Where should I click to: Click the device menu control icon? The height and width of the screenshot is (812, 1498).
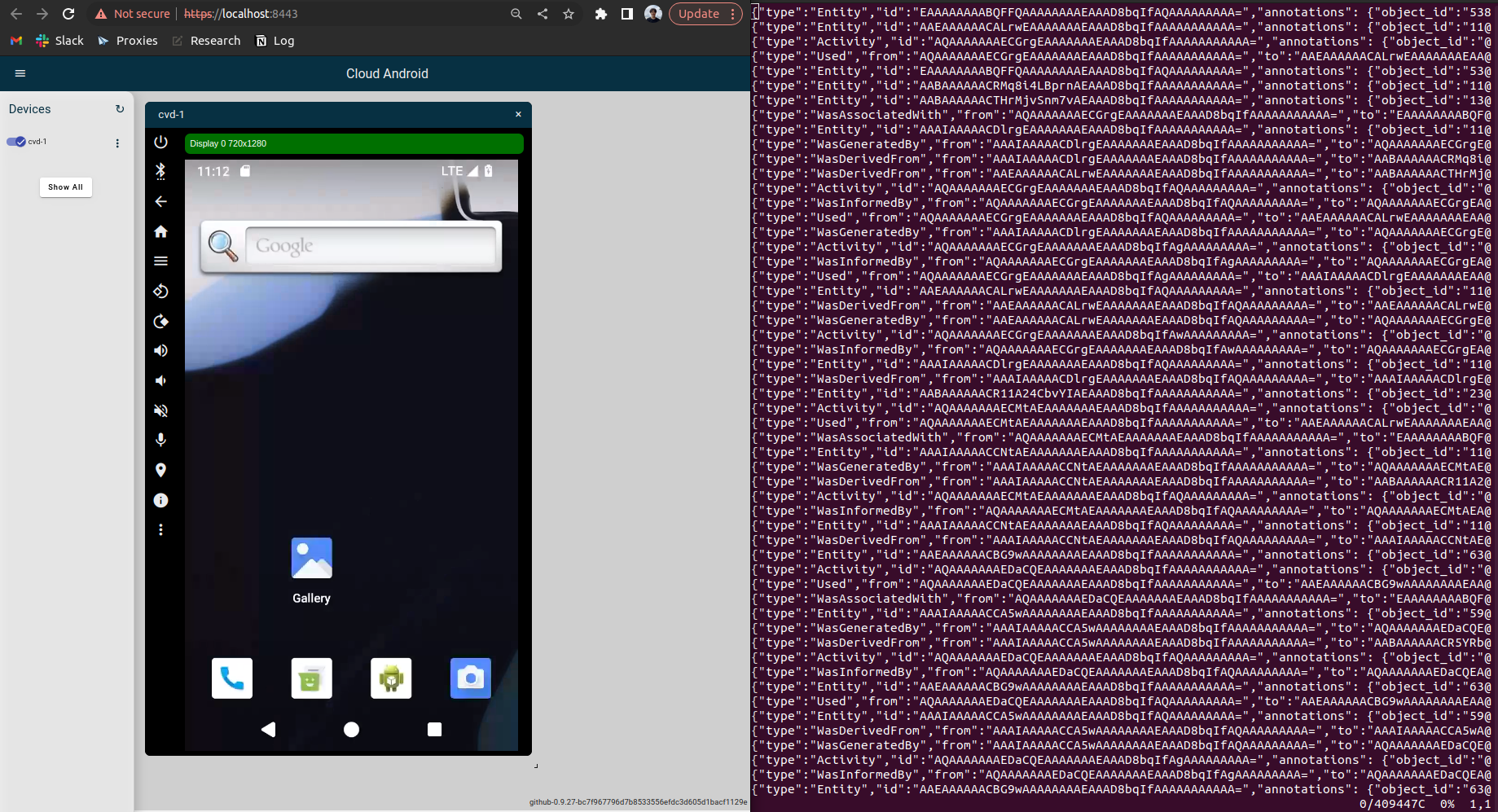pos(160,261)
